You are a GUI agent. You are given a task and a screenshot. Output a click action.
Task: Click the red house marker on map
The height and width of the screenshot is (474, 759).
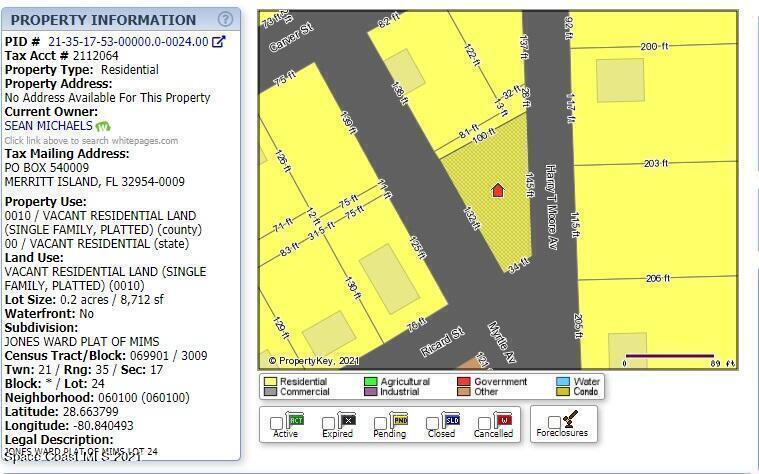497,190
